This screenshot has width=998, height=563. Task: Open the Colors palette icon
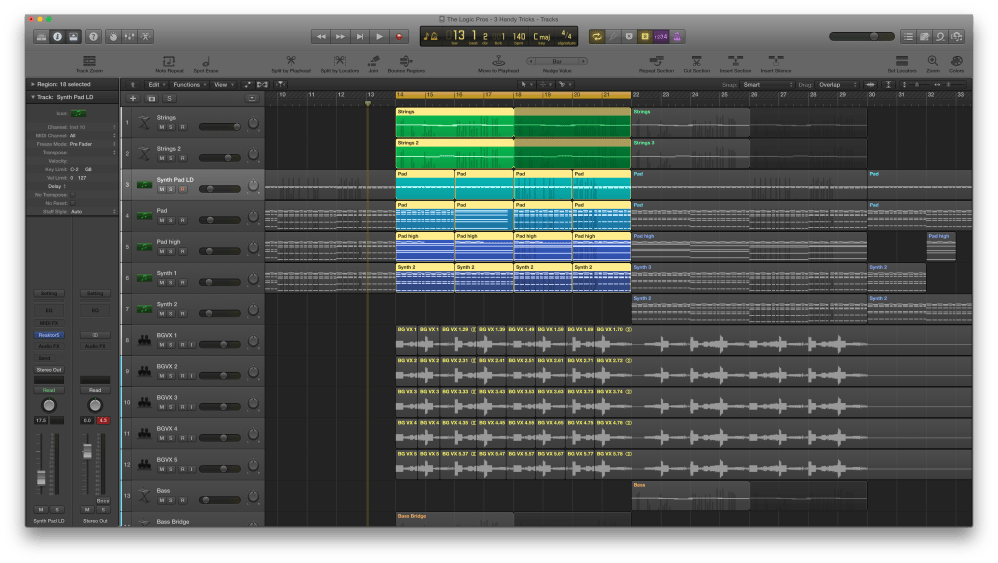[957, 61]
